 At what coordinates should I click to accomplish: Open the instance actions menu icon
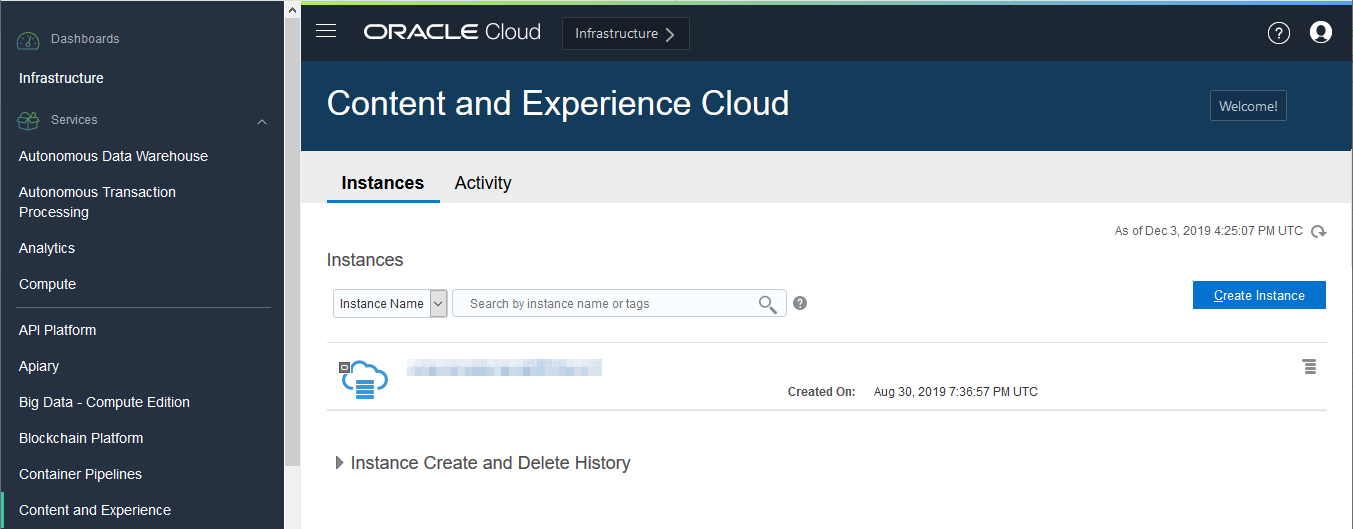(1309, 367)
